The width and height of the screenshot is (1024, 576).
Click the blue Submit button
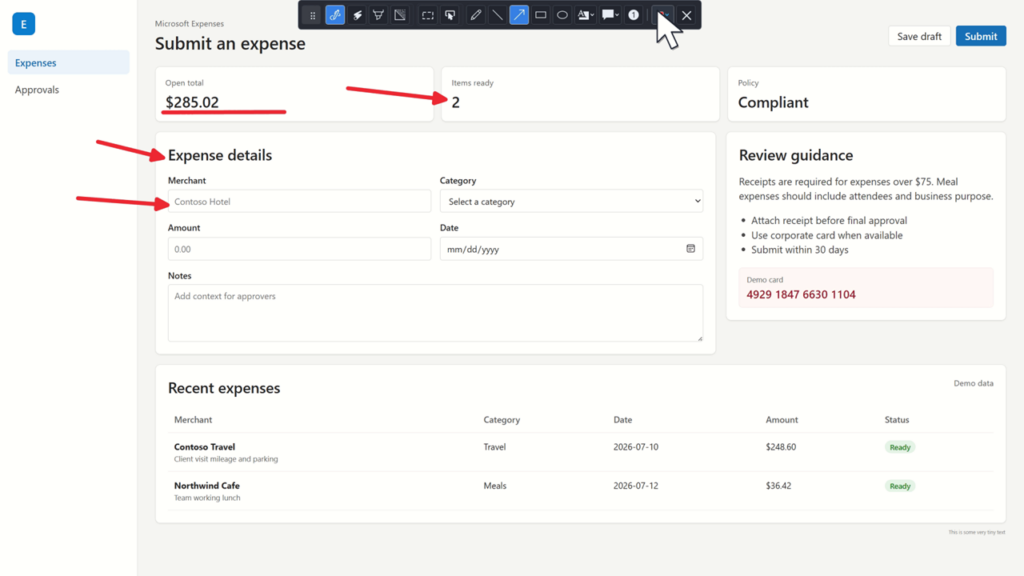click(x=981, y=36)
